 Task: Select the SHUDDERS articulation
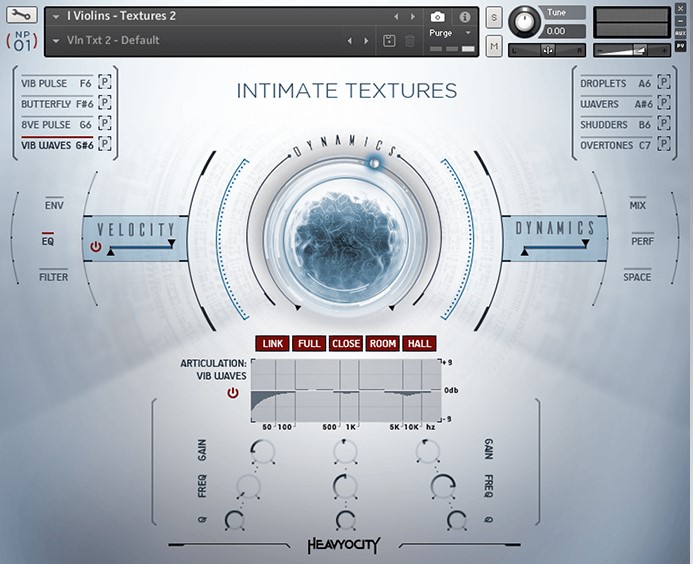[x=615, y=125]
